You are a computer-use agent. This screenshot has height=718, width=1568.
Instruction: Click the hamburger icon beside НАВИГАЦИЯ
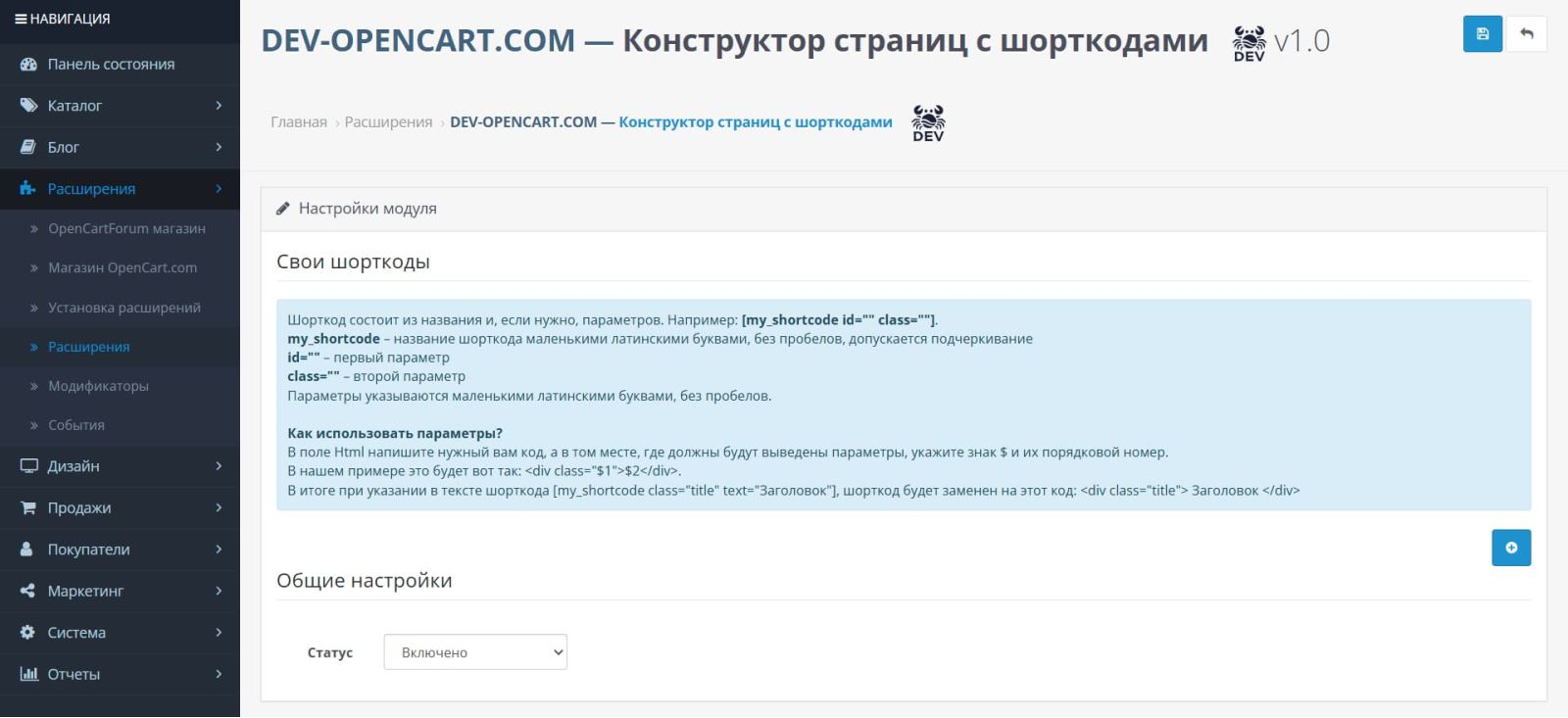point(21,19)
